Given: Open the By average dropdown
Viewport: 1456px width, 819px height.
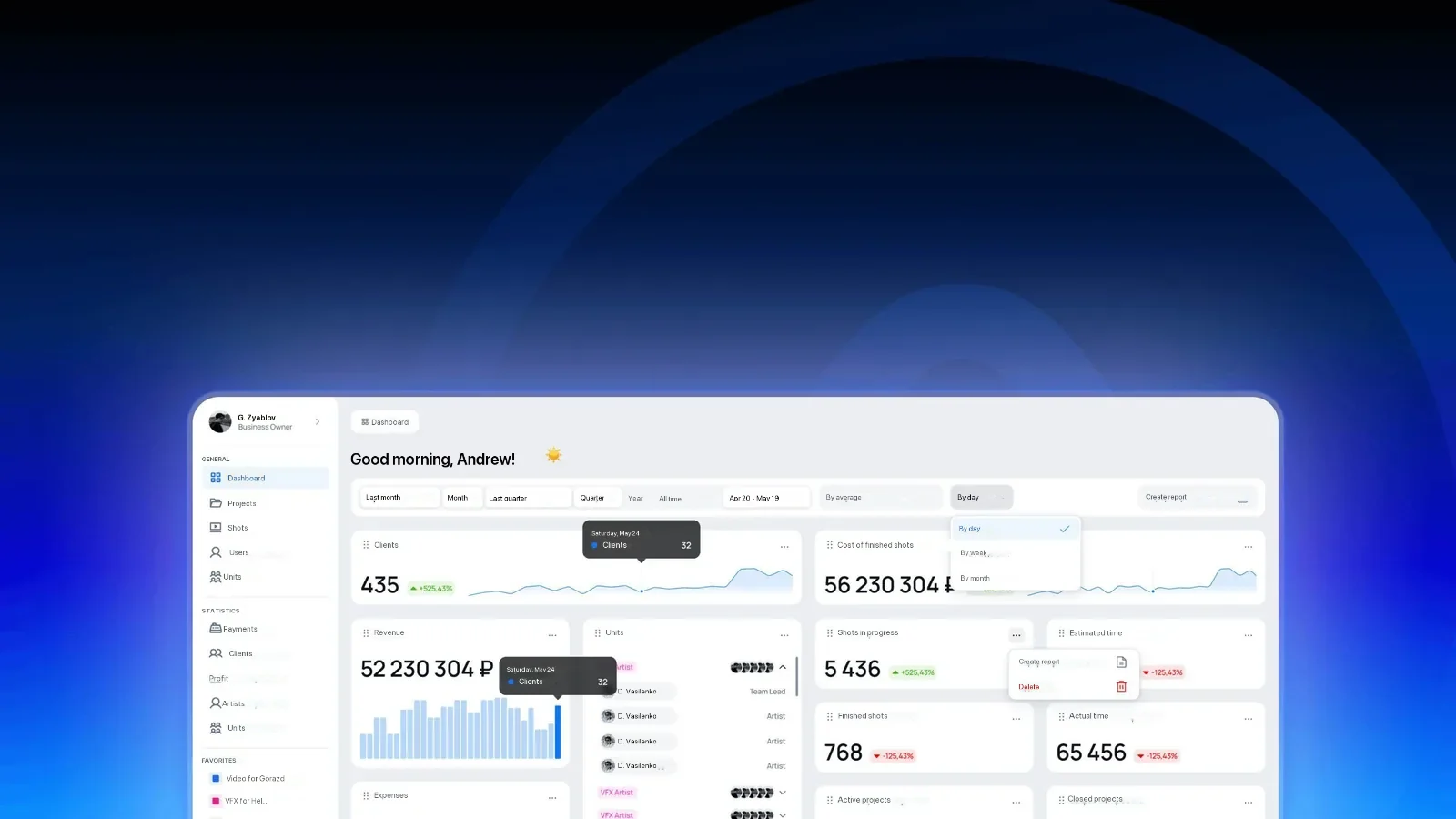Looking at the screenshot, I should point(881,497).
